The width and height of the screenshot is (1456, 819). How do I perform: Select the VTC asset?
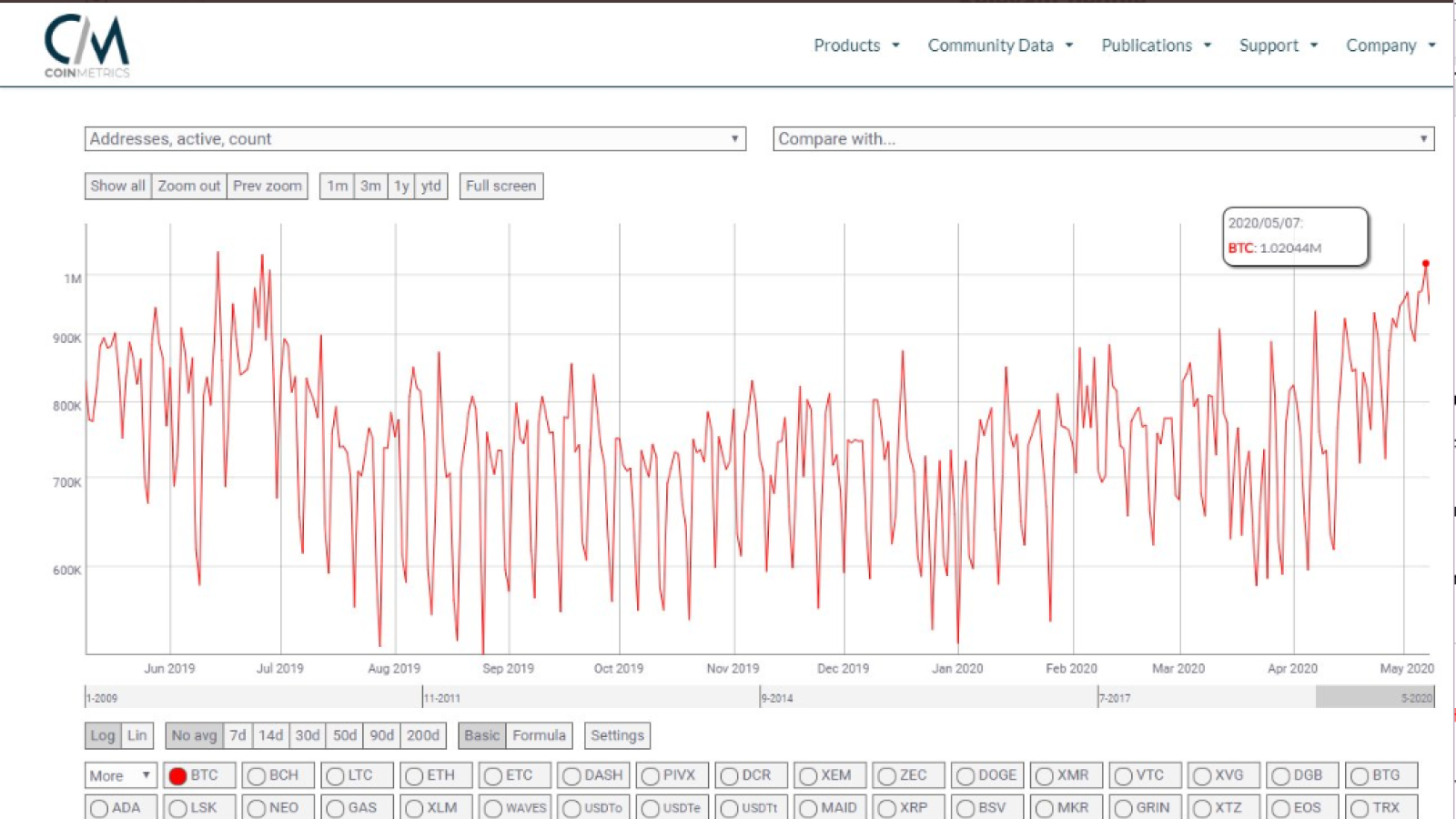(x=1145, y=775)
